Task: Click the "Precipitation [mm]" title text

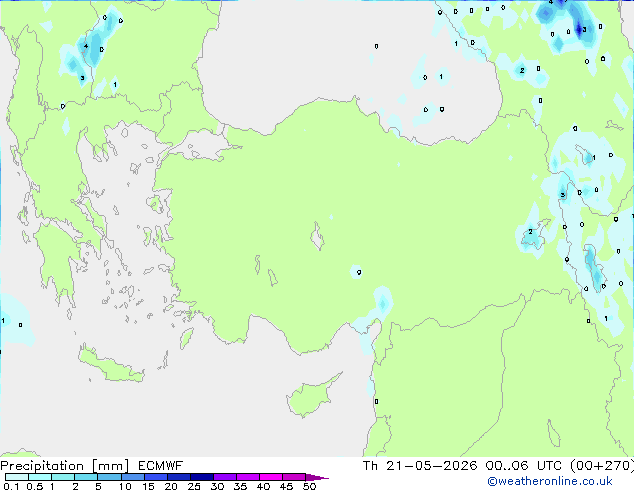Action: [x=65, y=466]
